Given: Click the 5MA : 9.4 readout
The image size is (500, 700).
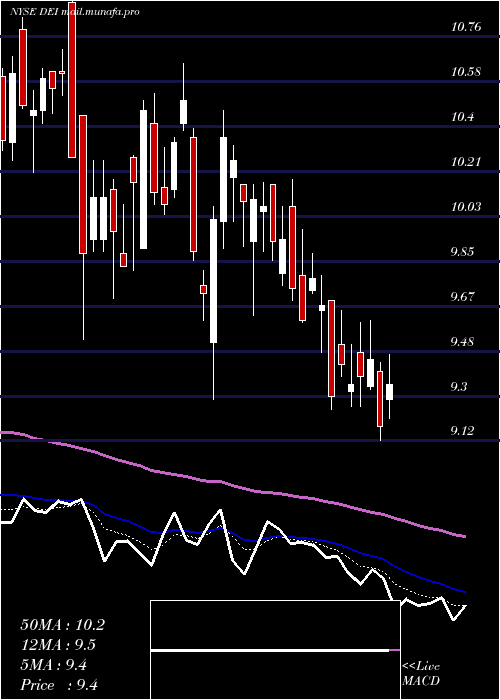Looking at the screenshot, I should 54,665.
